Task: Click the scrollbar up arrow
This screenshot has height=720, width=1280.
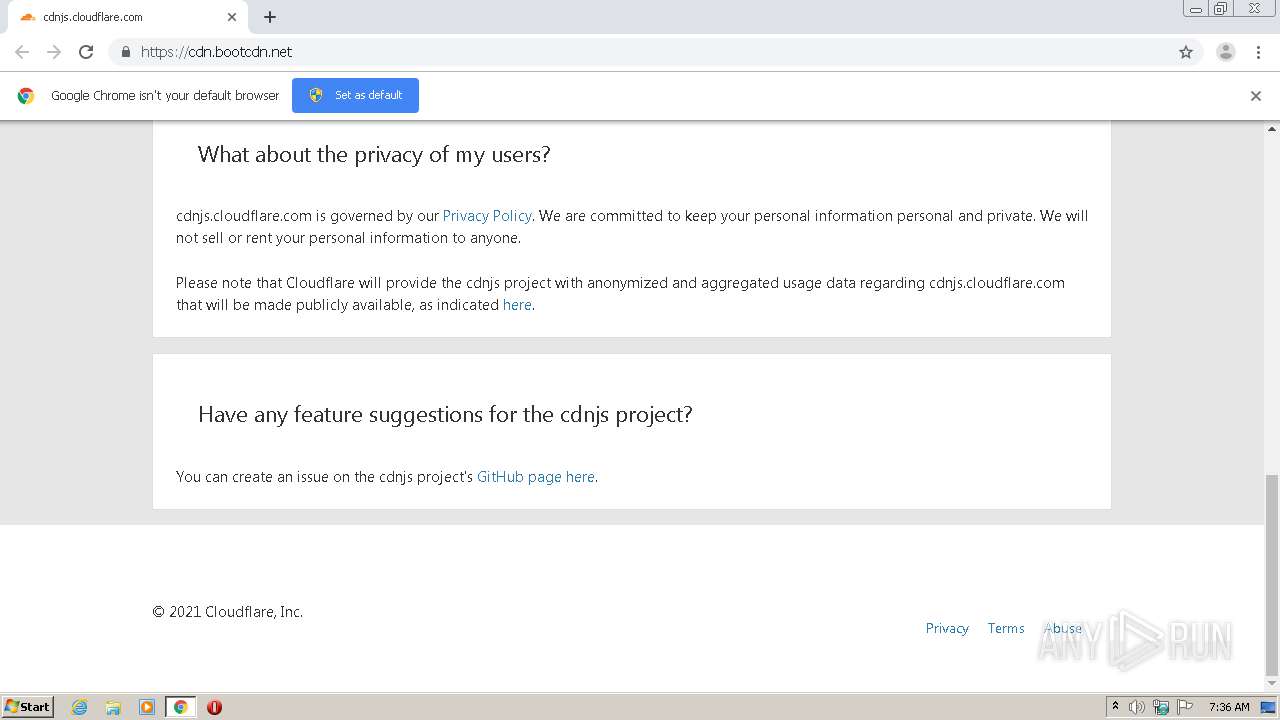Action: (1272, 129)
